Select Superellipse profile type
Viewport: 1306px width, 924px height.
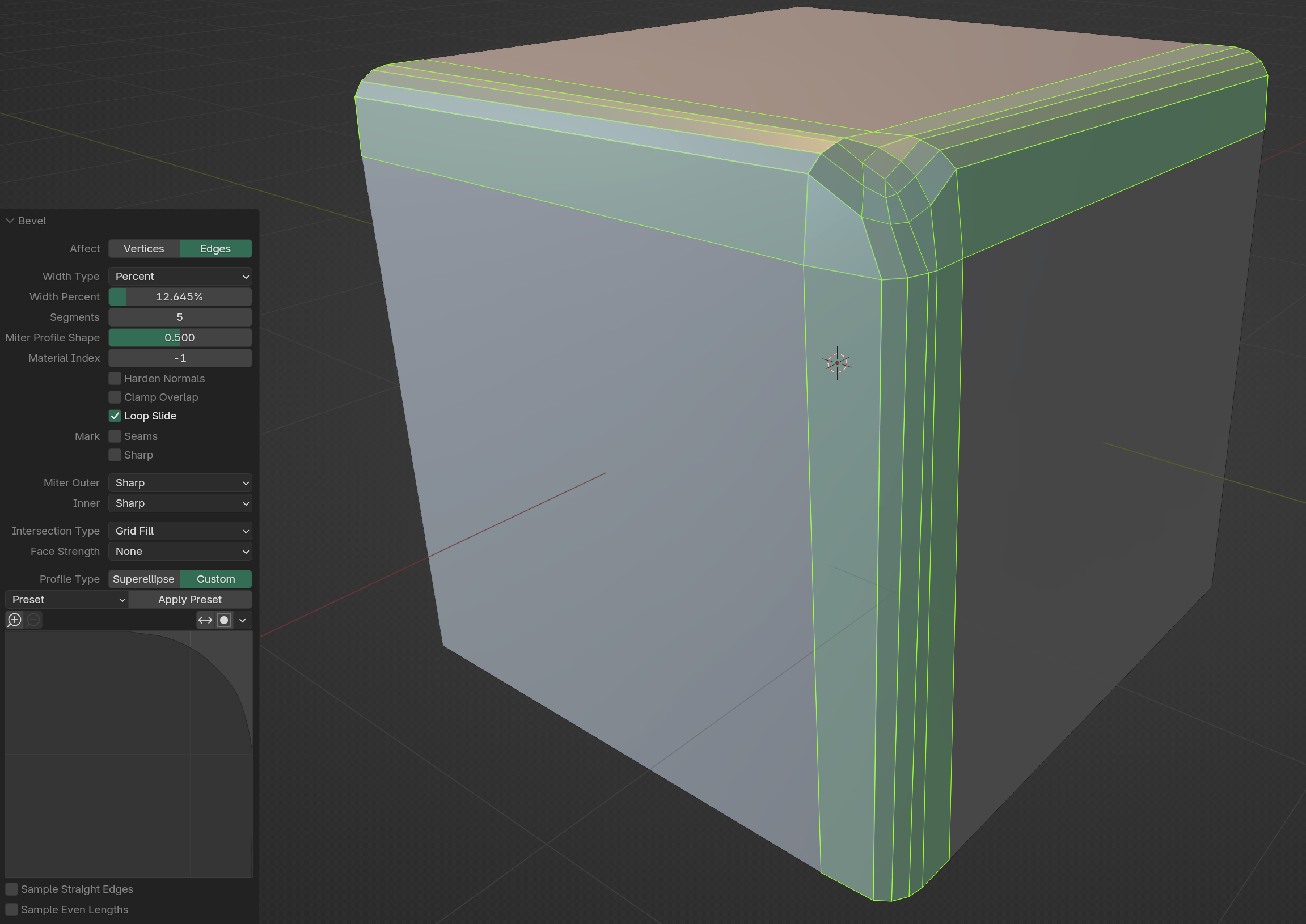[144, 579]
